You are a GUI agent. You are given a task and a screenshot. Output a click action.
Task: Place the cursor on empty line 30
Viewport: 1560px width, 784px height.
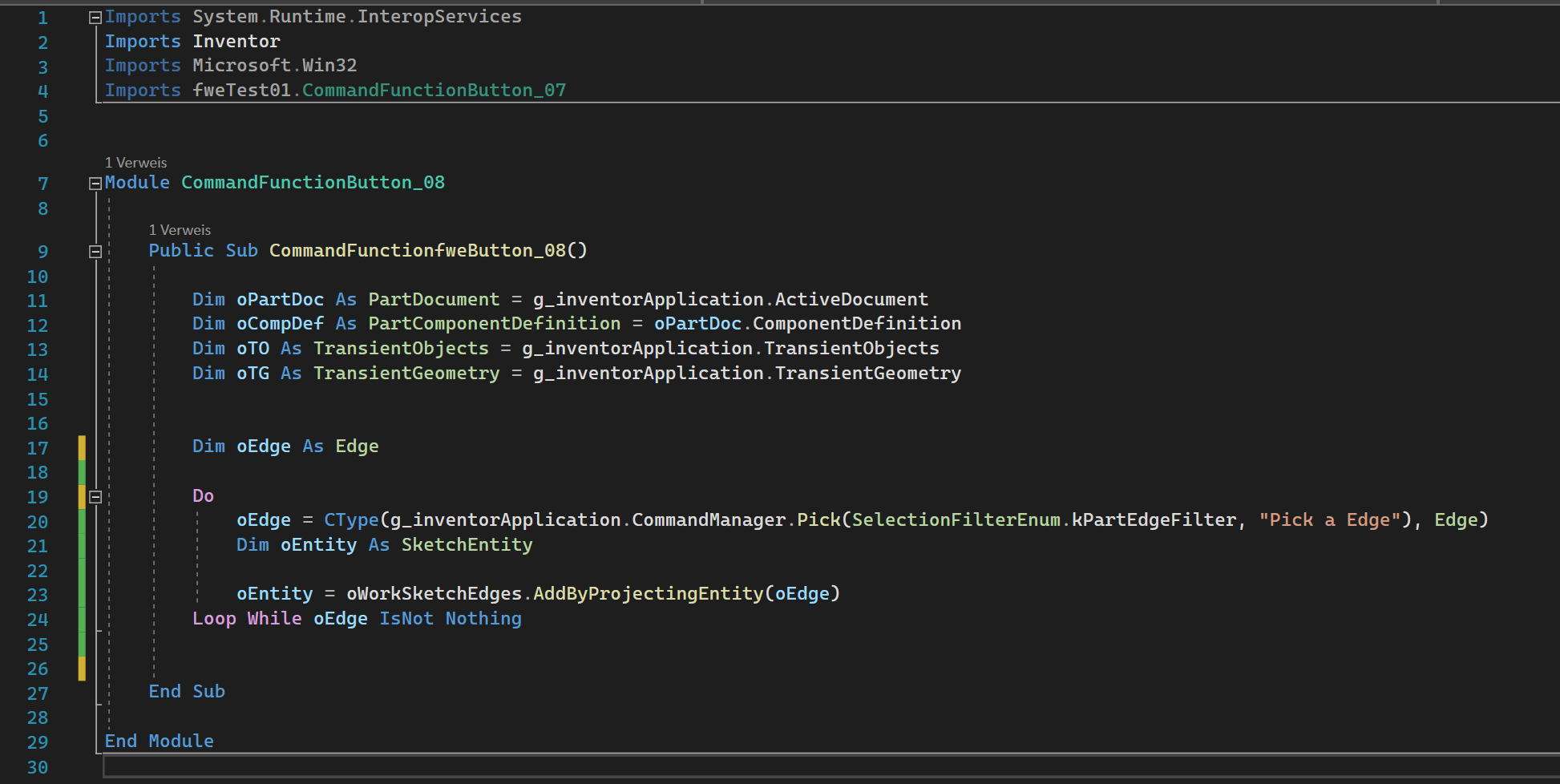pos(481,767)
